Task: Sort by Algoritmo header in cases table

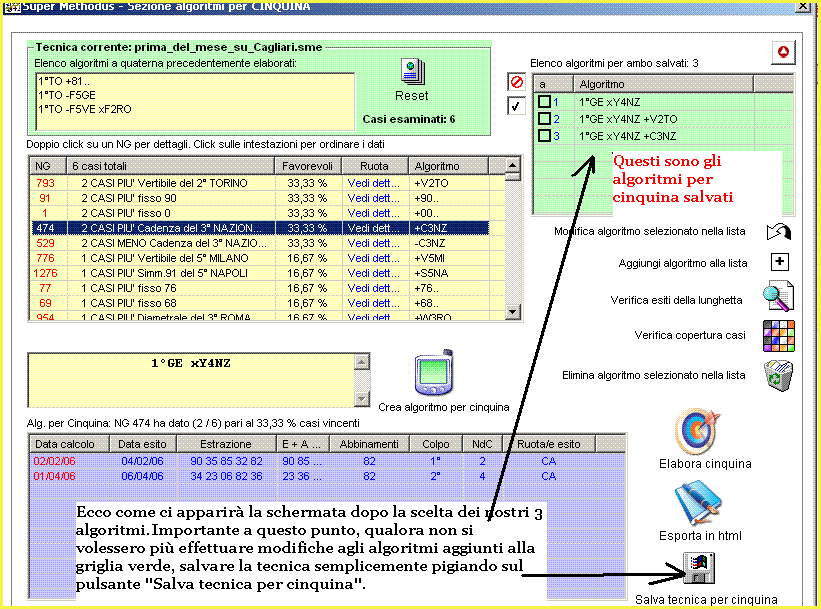Action: [448, 166]
